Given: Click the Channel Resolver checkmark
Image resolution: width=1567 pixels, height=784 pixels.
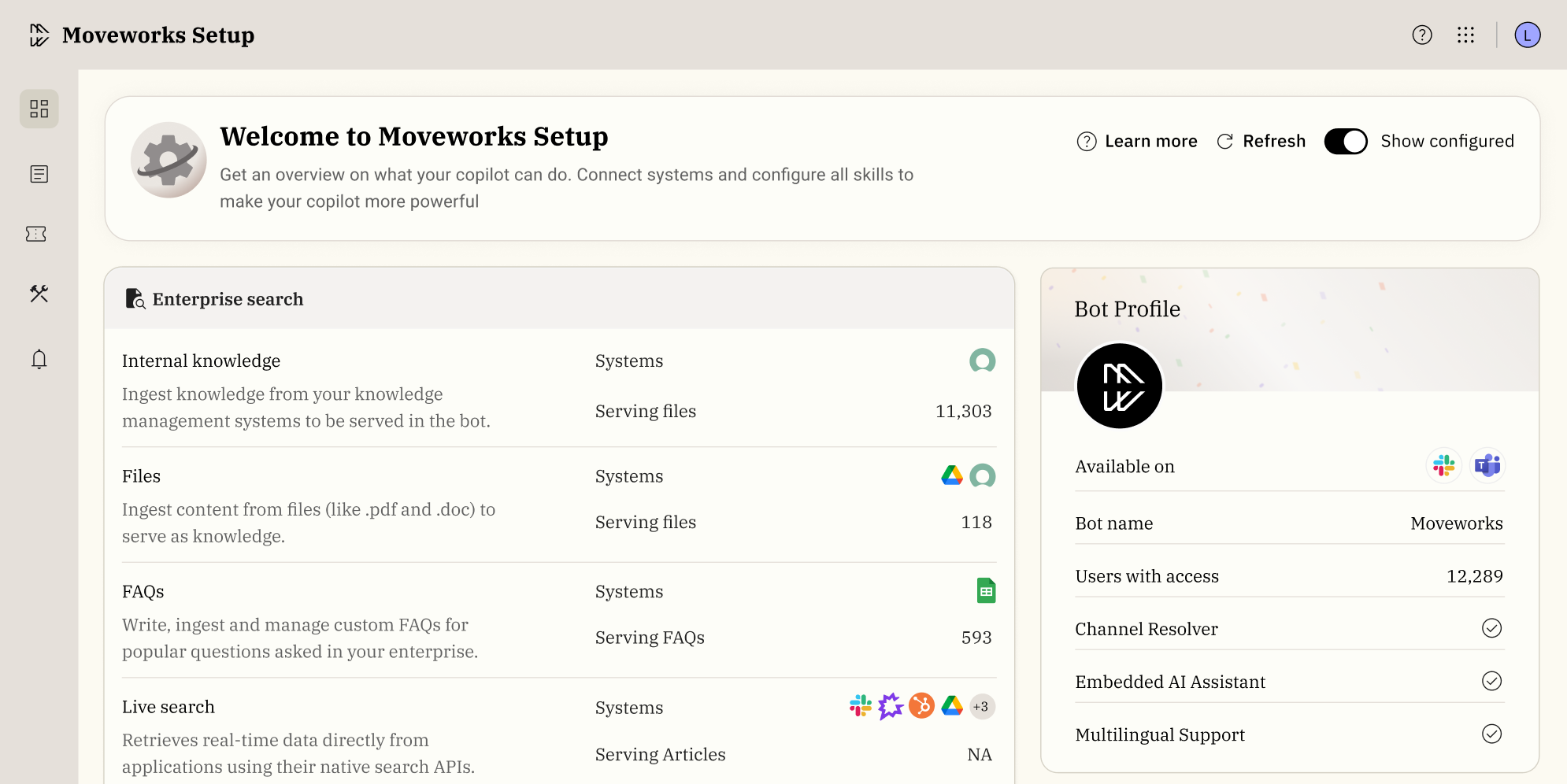Looking at the screenshot, I should (x=1491, y=628).
